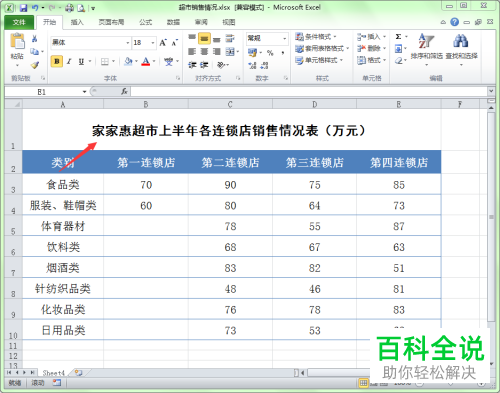Image resolution: width=500 pixels, height=393 pixels.
Task: Switch to the 页面布局 ribbon tab
Action: coord(111,22)
